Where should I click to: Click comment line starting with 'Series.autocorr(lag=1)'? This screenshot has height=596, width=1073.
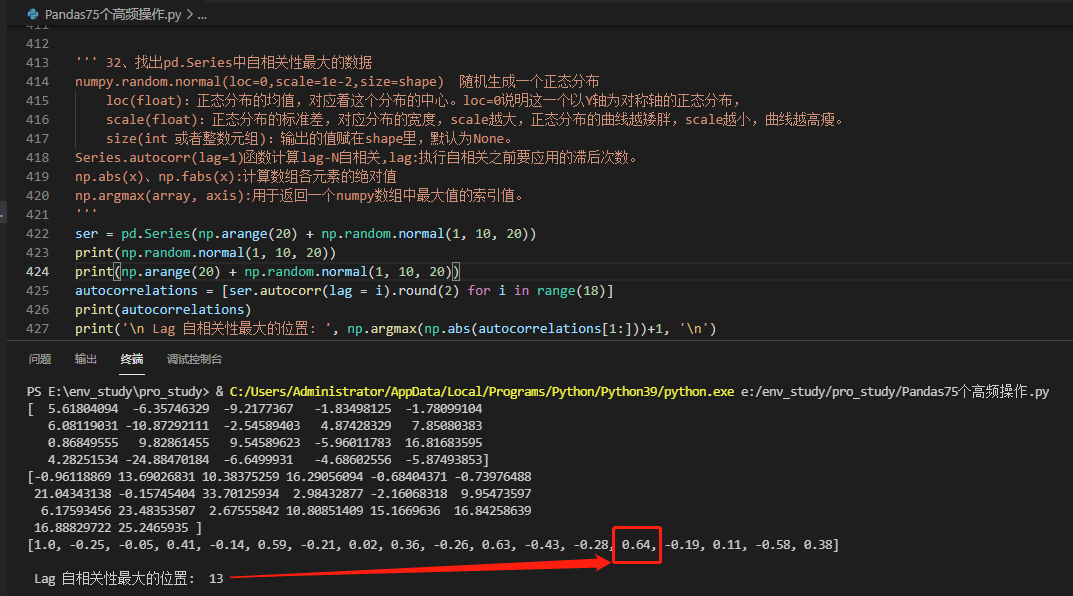pos(357,157)
